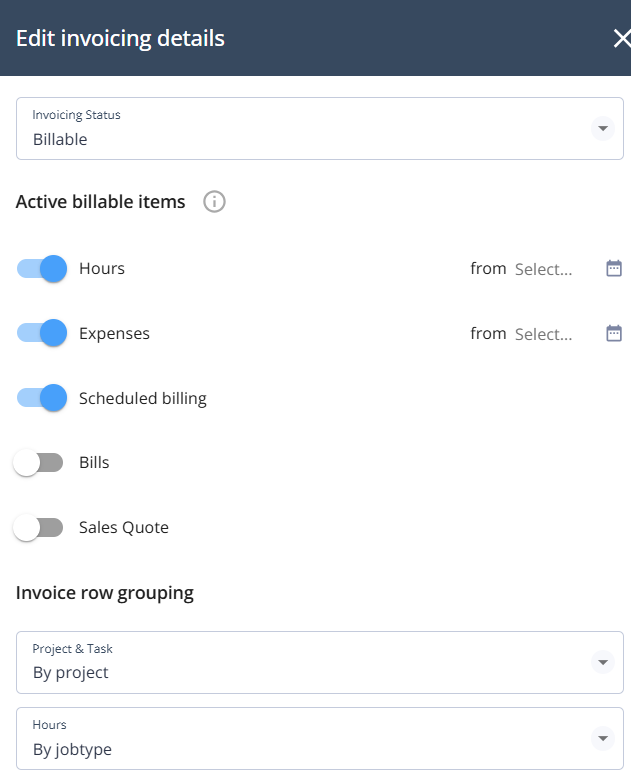Open the Hours grouping dropdown arrow
The height and width of the screenshot is (783, 631).
tap(603, 739)
